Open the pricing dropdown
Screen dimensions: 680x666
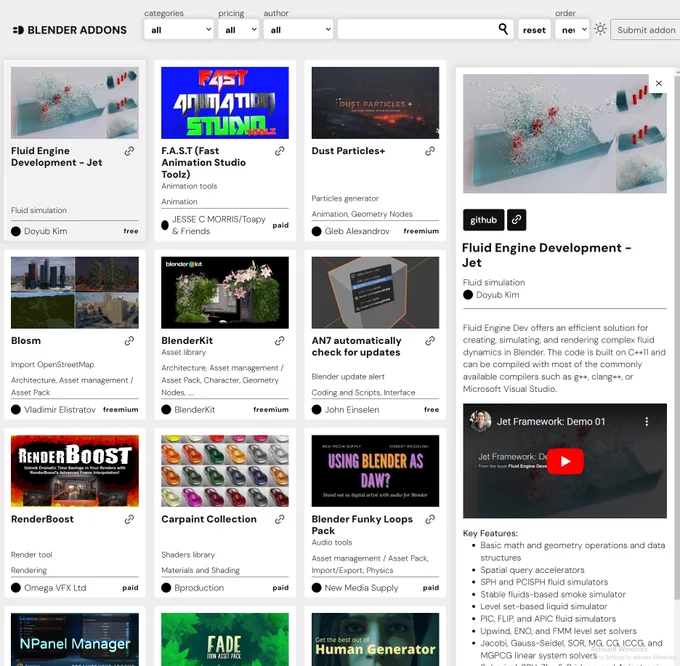coord(239,29)
